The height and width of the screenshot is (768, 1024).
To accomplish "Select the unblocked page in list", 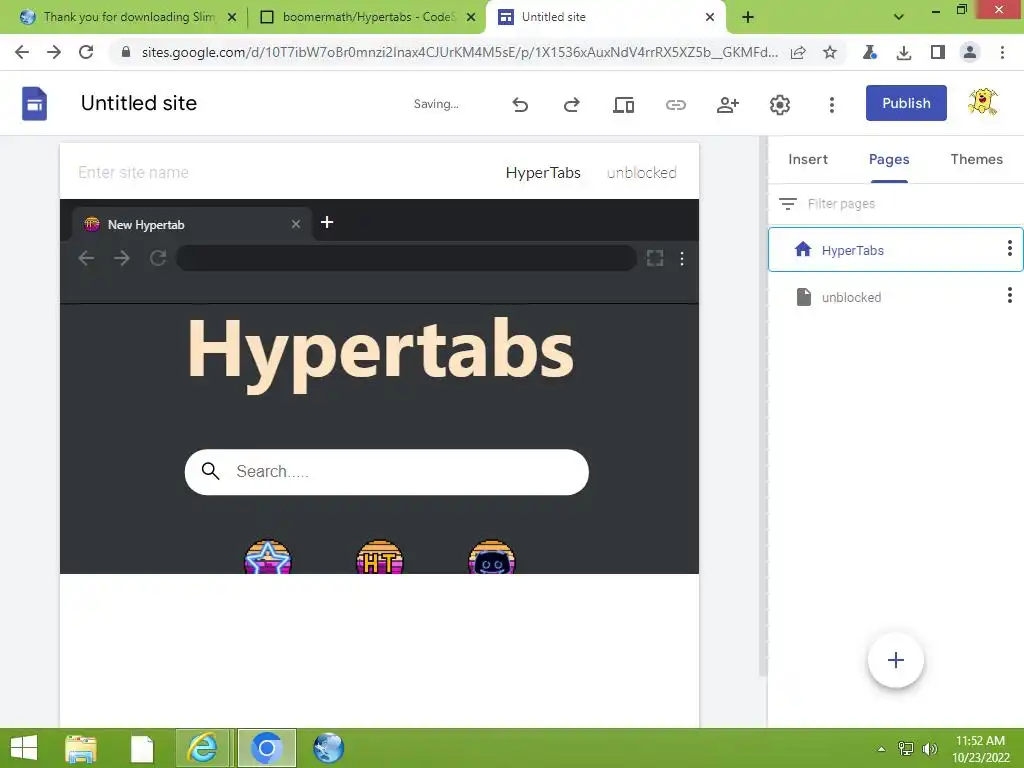I will pyautogui.click(x=895, y=297).
